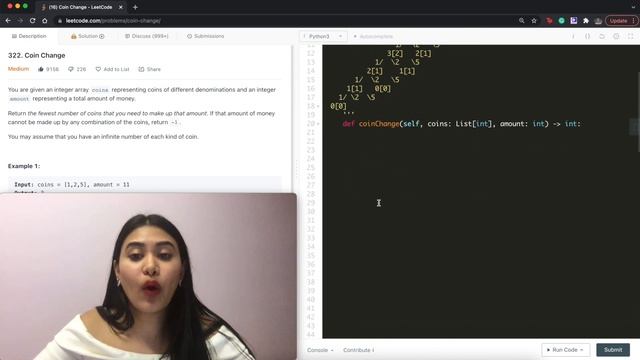Click Example 1 heading
The height and width of the screenshot is (360, 640).
24,166
